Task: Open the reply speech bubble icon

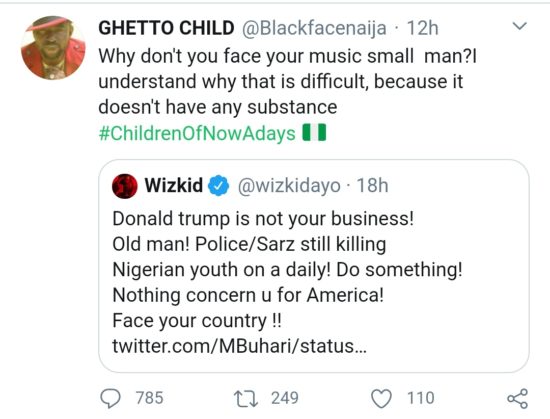Action: (x=110, y=399)
